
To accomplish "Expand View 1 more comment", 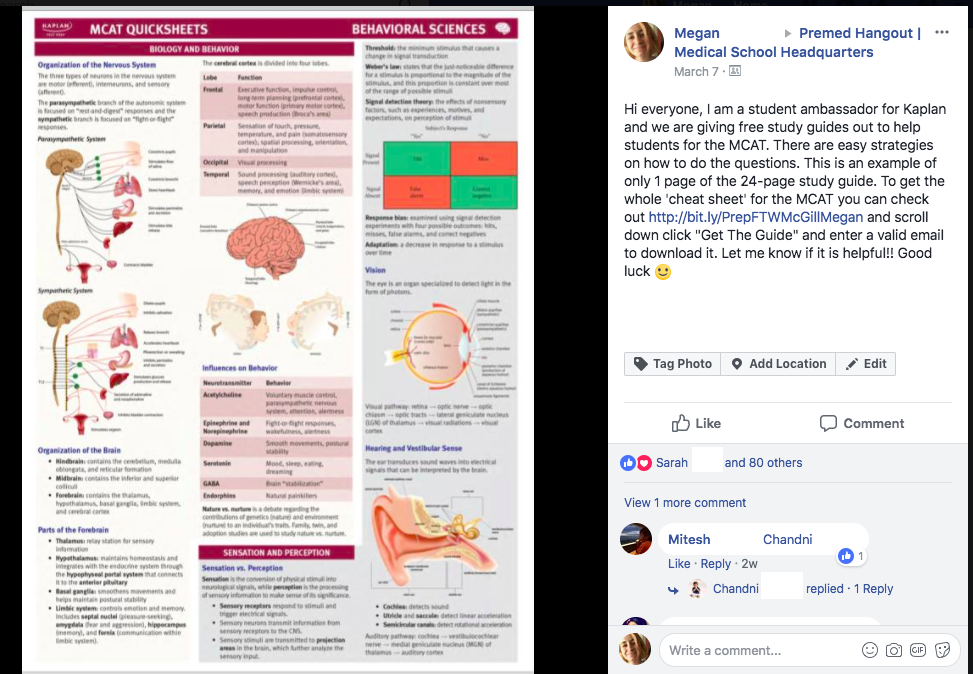I will click(x=685, y=503).
